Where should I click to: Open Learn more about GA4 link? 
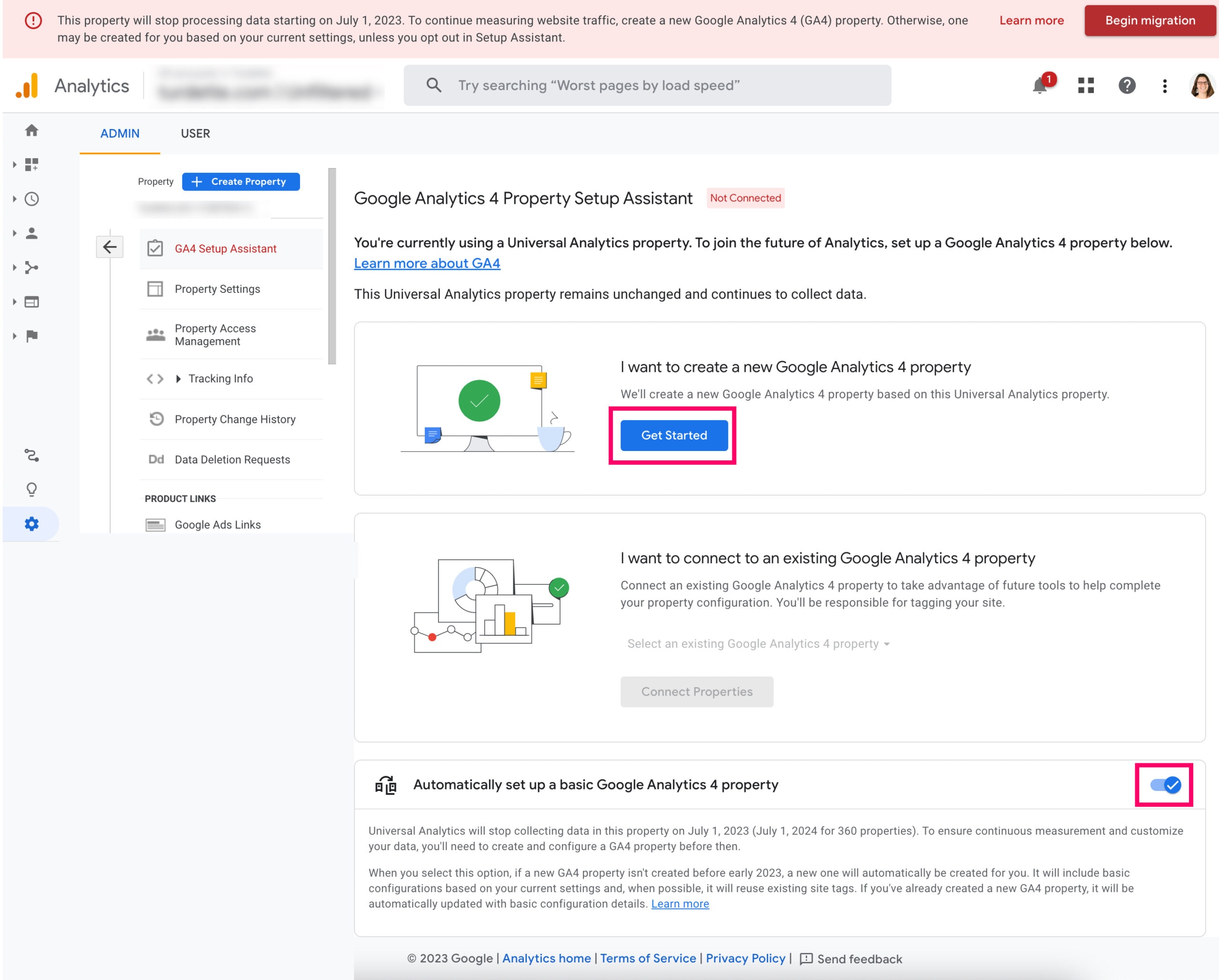[427, 263]
